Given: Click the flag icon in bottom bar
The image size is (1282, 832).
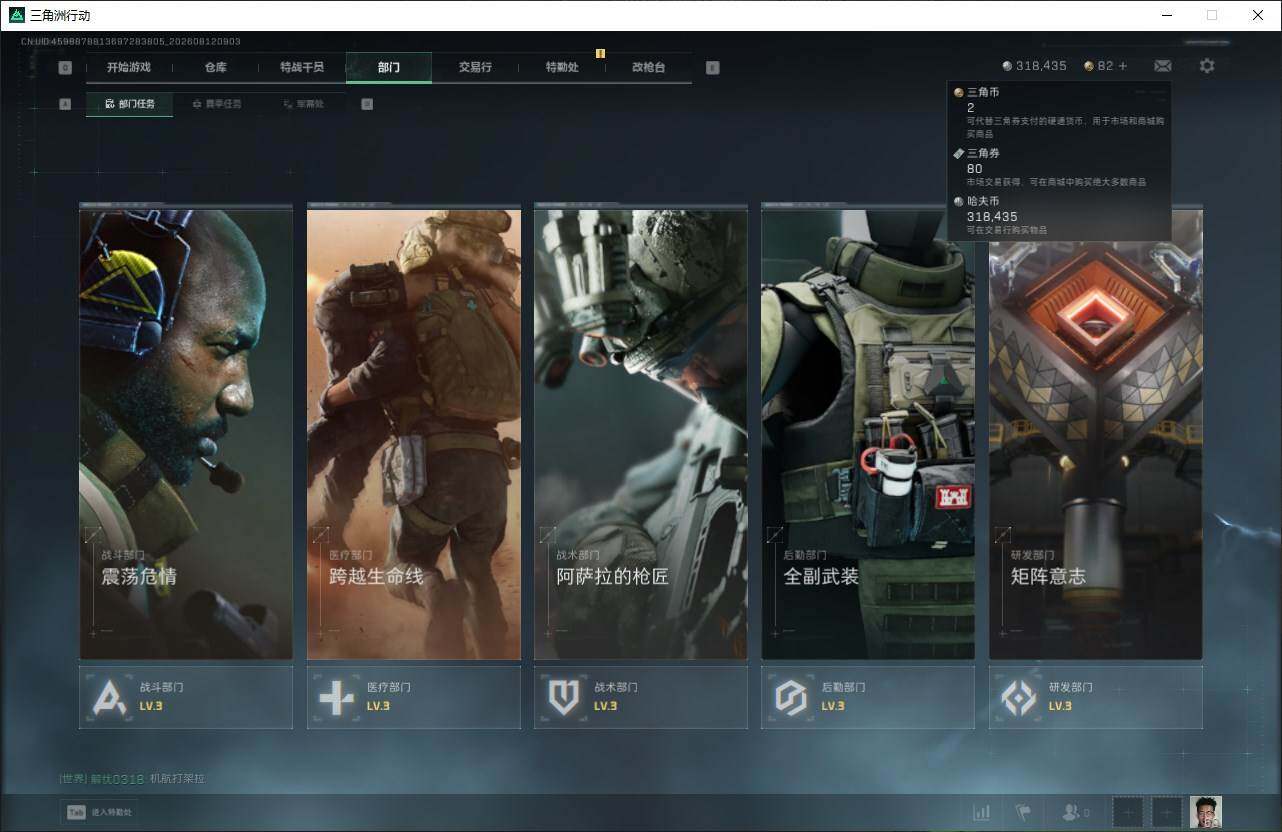Looking at the screenshot, I should [1023, 812].
